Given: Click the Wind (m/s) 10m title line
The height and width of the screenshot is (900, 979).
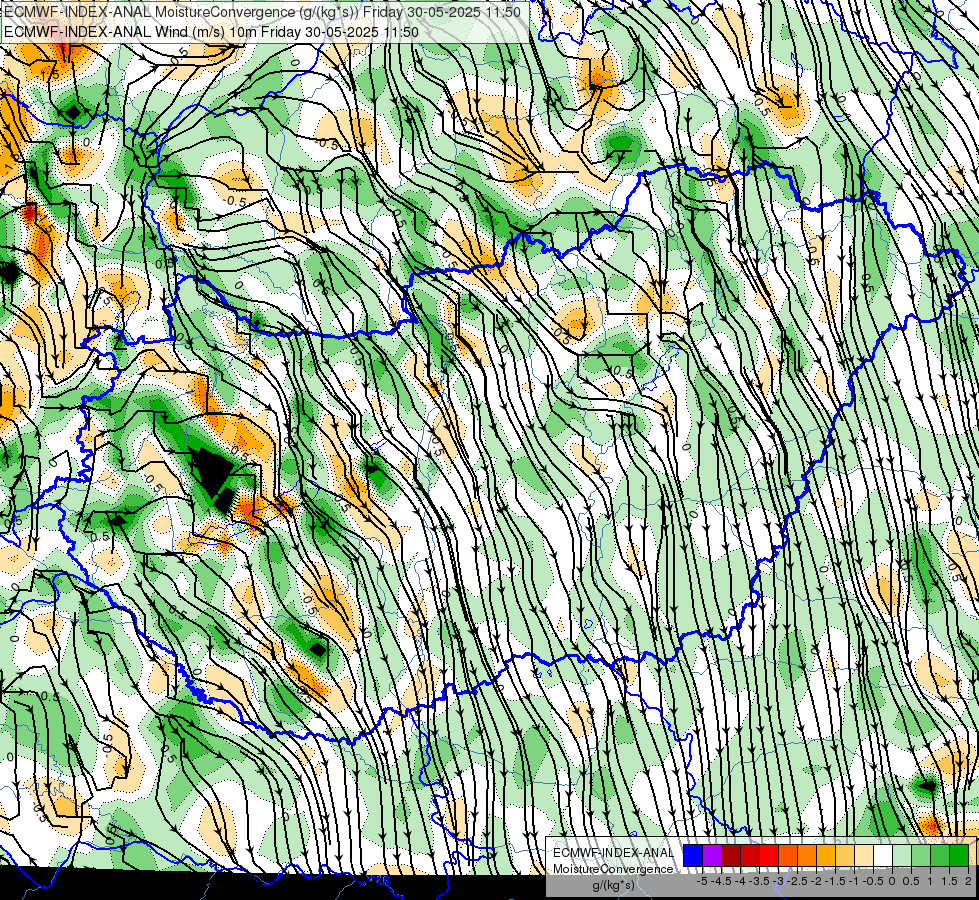Looking at the screenshot, I should click(x=211, y=32).
